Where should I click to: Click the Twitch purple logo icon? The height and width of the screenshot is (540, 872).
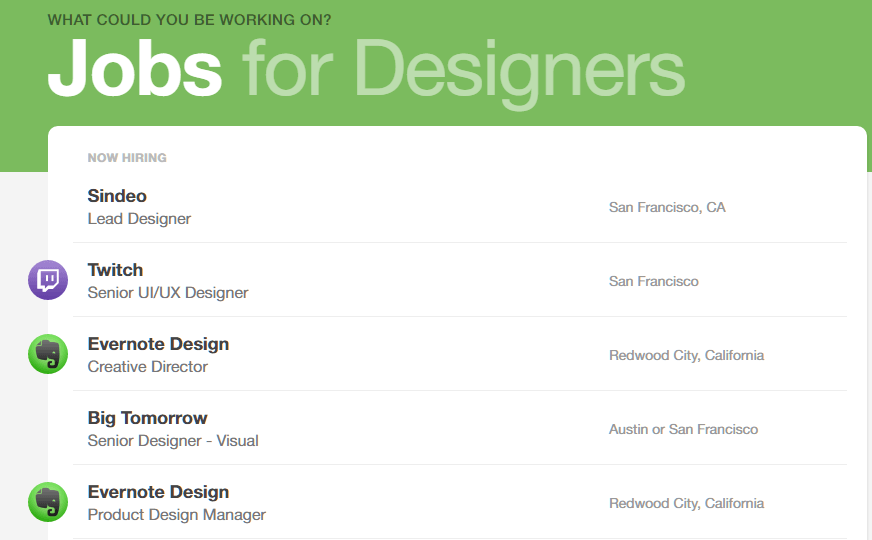[x=48, y=280]
